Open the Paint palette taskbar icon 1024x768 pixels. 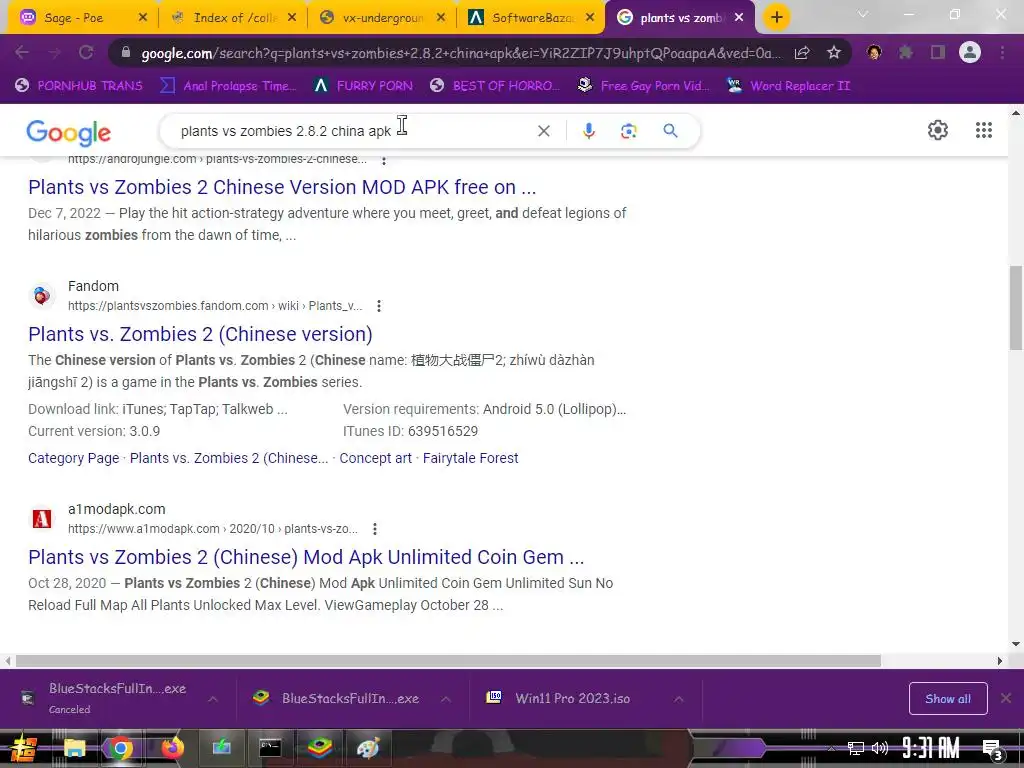coord(368,748)
